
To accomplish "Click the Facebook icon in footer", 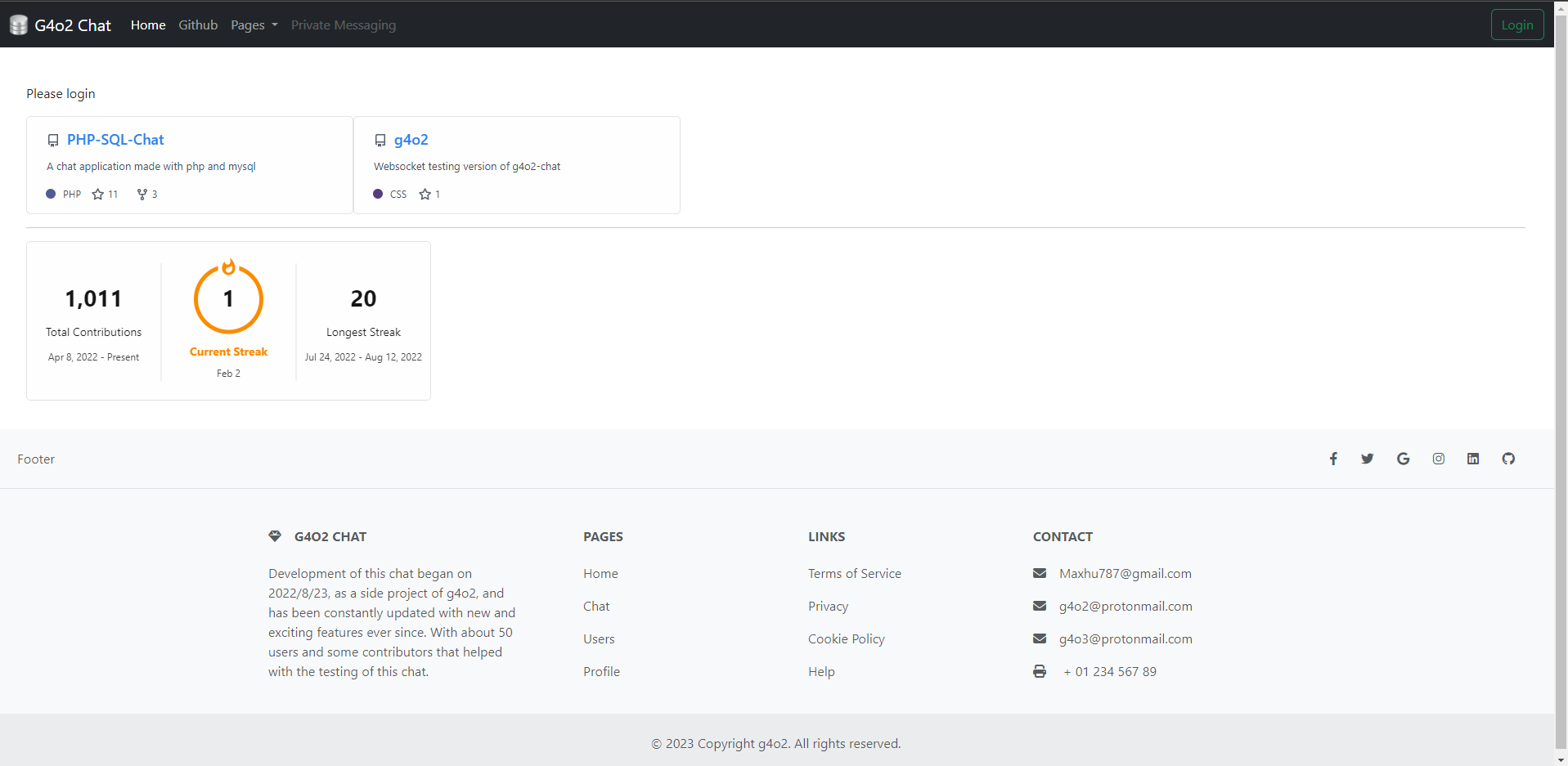I will 1333,459.
